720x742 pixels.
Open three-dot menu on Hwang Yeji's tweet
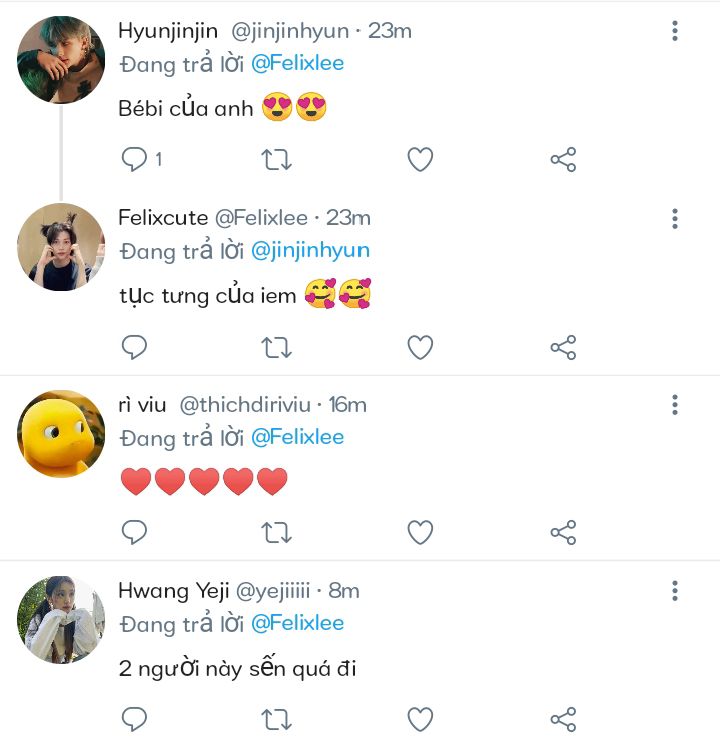point(675,591)
